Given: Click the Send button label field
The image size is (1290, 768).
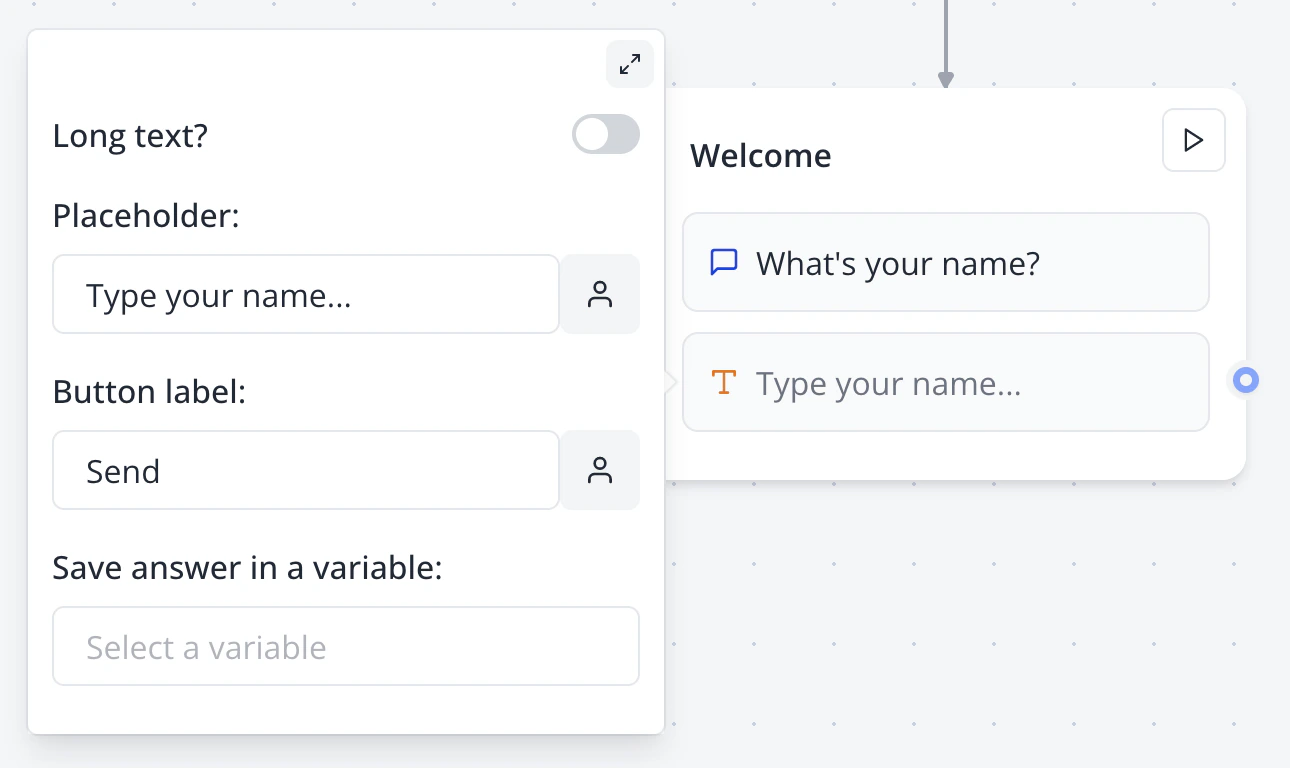Looking at the screenshot, I should 306,470.
